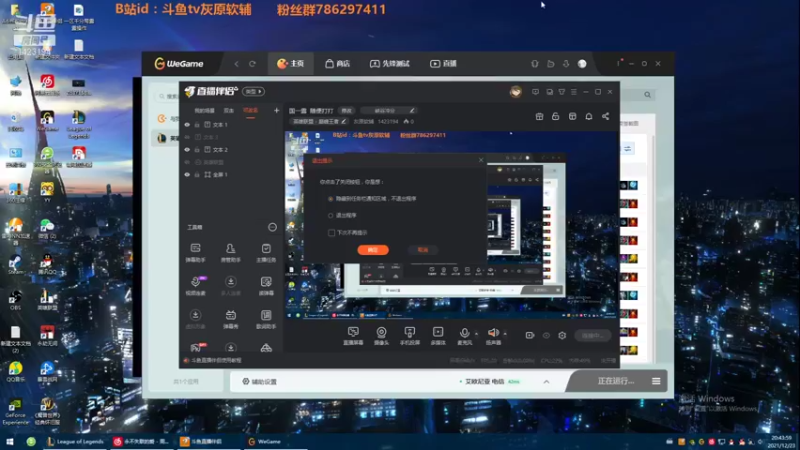The image size is (800, 450).
Task: Edit the 英雄联盟 category field
Action: [x=320, y=121]
